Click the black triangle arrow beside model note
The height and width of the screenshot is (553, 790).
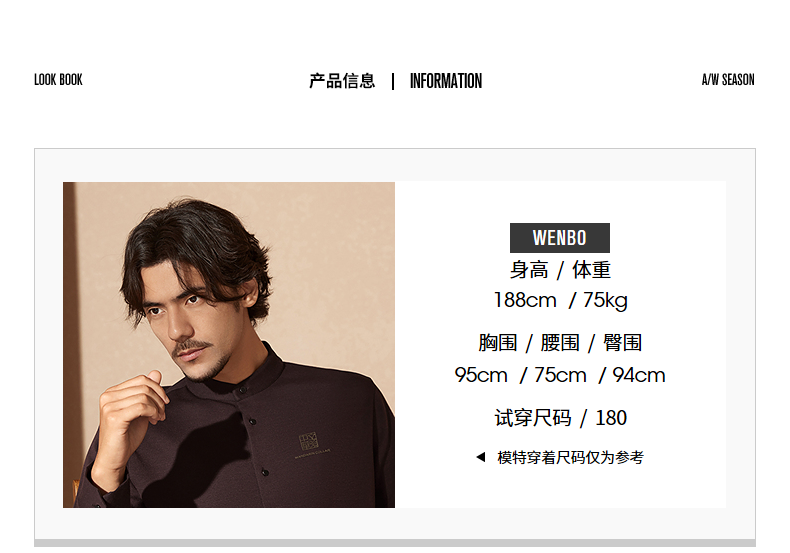click(481, 457)
